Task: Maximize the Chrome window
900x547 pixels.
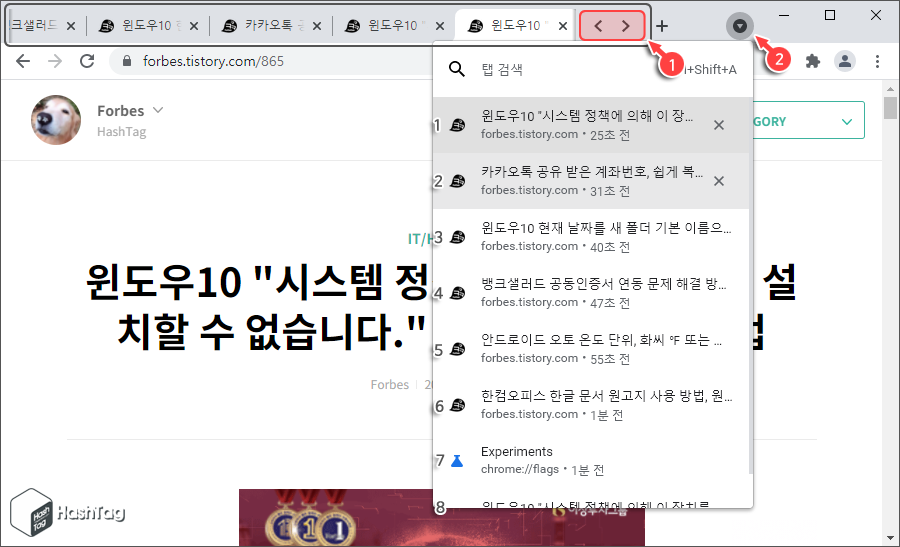Action: click(x=830, y=15)
